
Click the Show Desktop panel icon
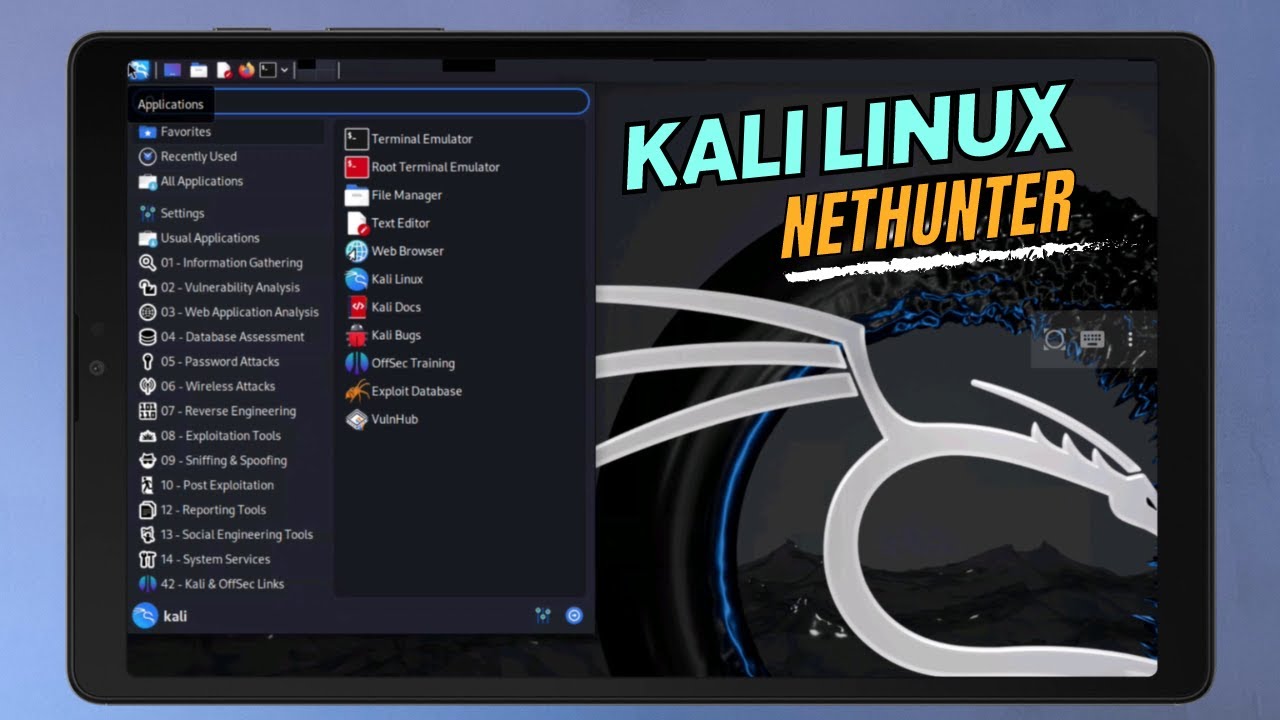172,70
